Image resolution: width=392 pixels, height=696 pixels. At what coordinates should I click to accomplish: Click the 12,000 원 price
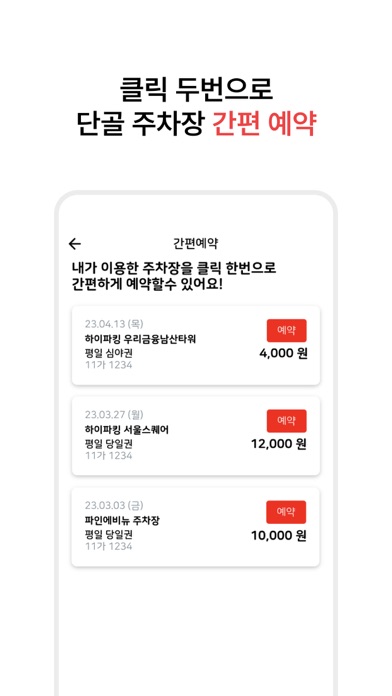[279, 444]
